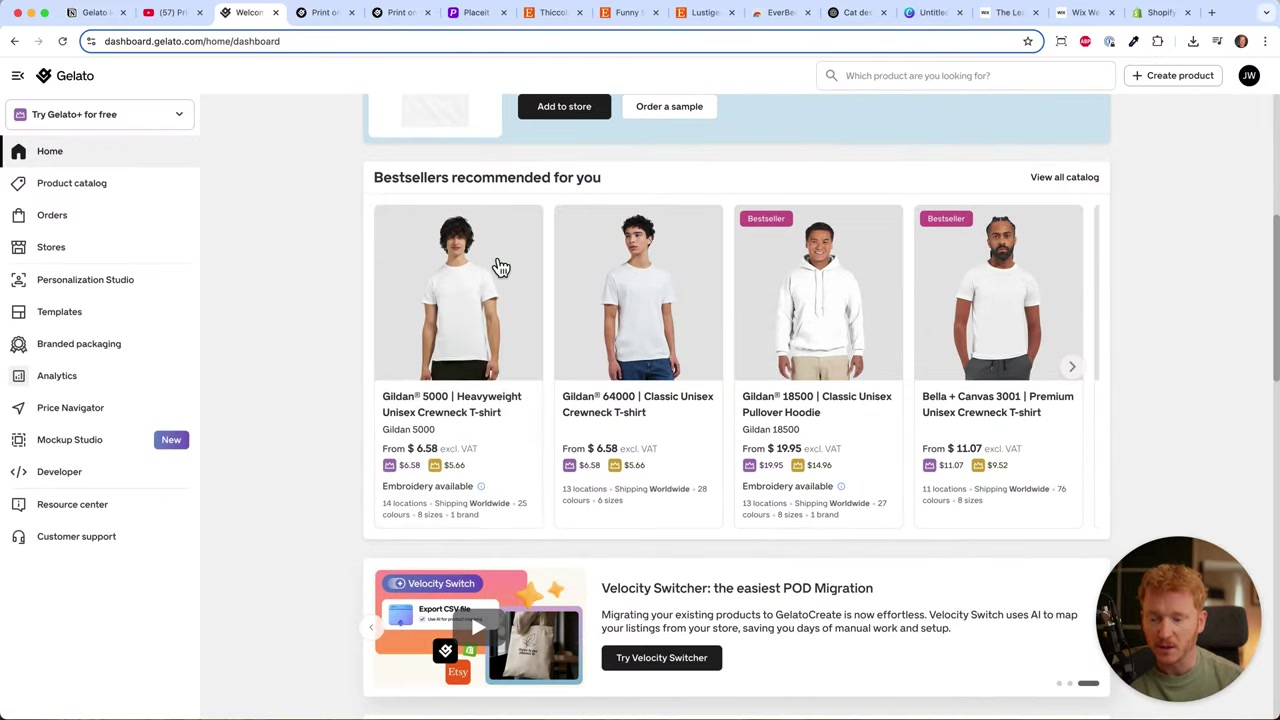The image size is (1280, 720).
Task: Click info icon next to Gildan 18500 Embroidery available
Action: pyautogui.click(x=841, y=487)
